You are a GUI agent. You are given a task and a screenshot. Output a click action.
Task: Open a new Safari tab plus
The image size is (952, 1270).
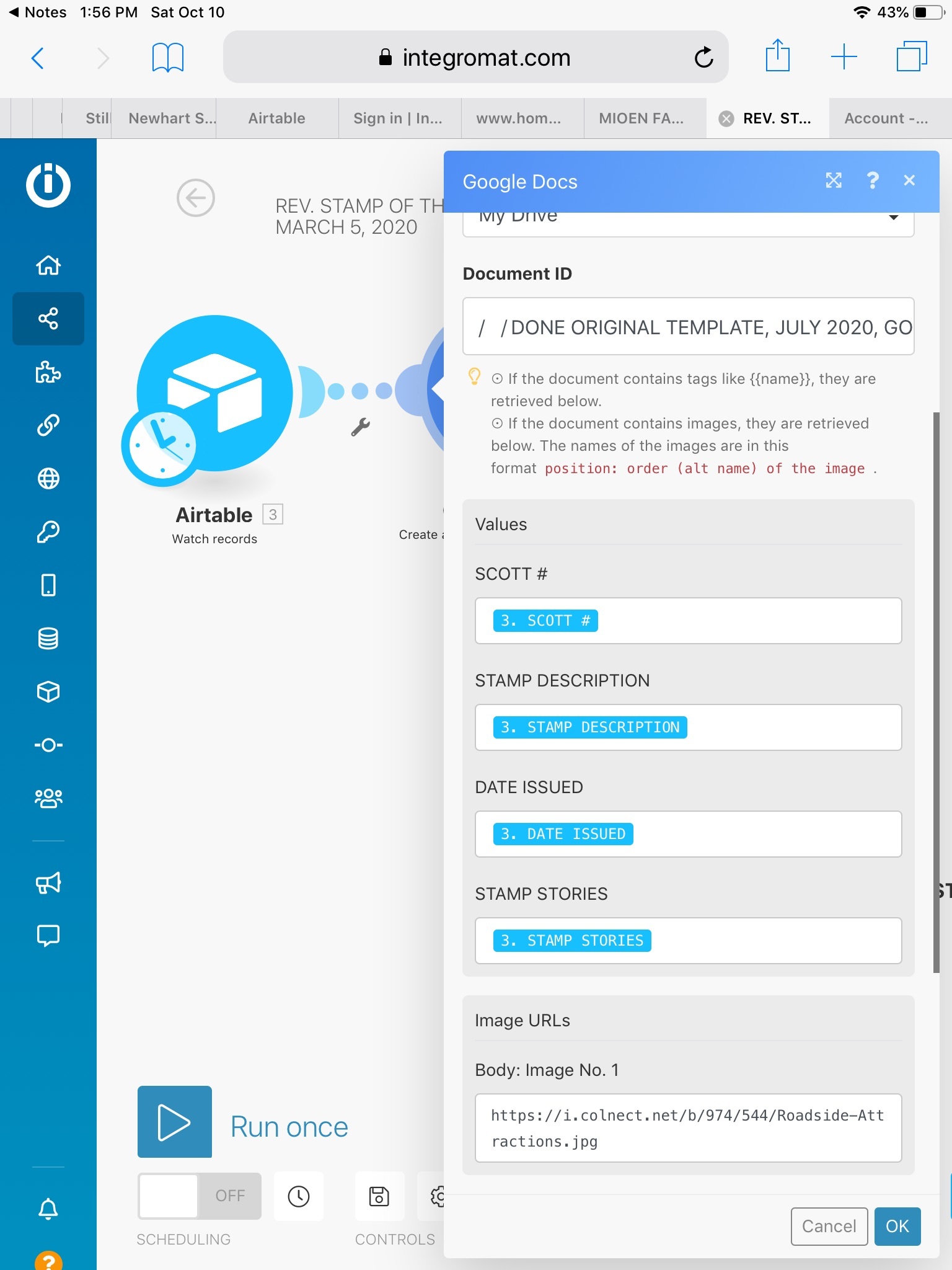tap(844, 57)
